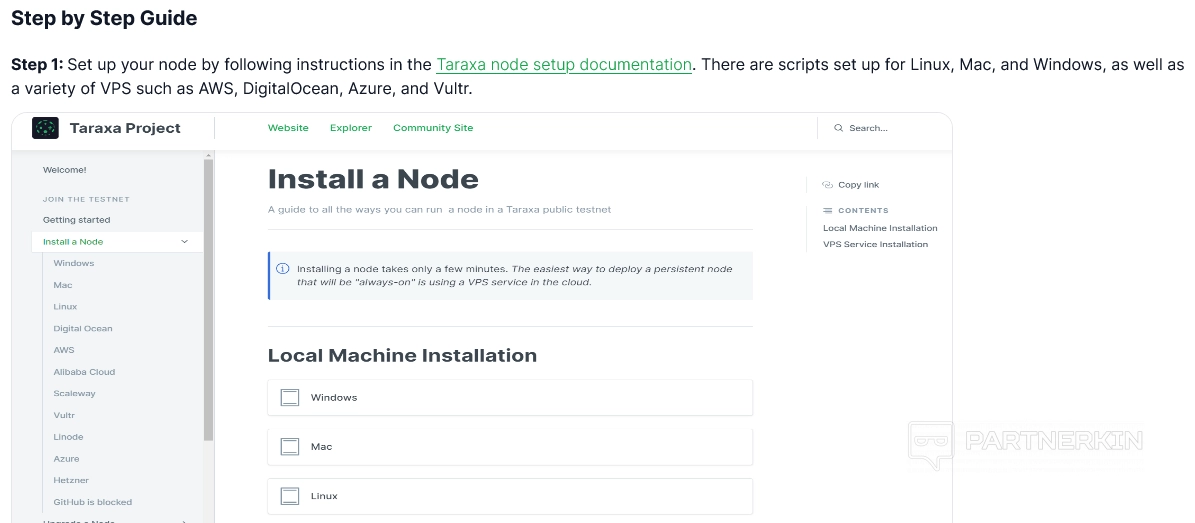Click the sidebar vertical scrollbar

click(x=209, y=299)
